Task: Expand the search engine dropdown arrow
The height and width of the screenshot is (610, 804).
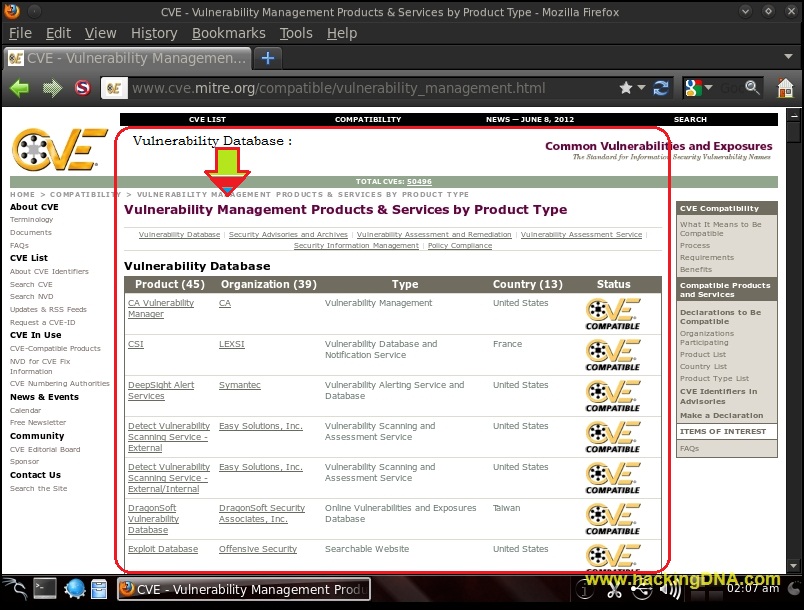Action: coord(708,88)
